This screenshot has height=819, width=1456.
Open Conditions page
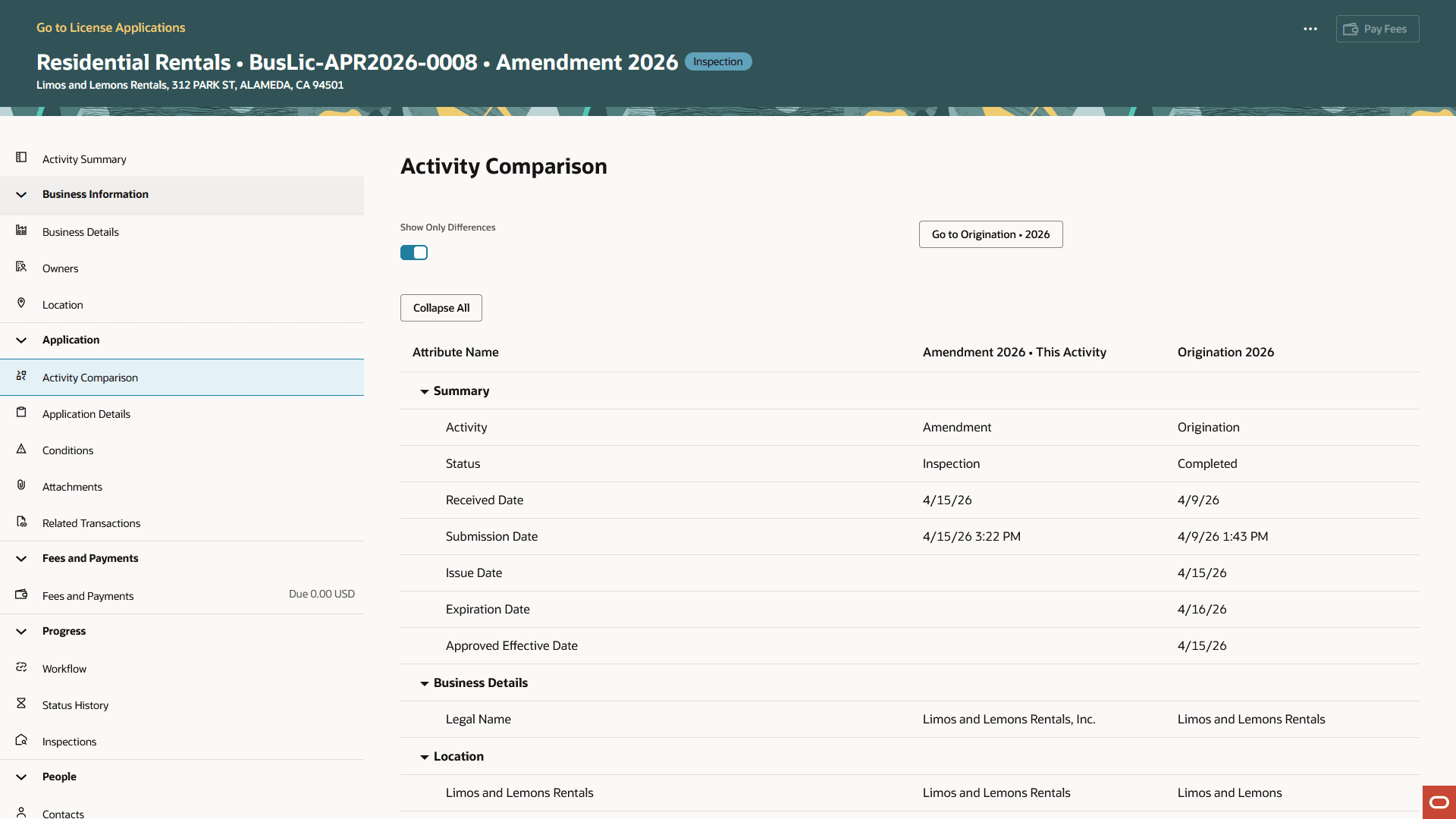click(67, 450)
